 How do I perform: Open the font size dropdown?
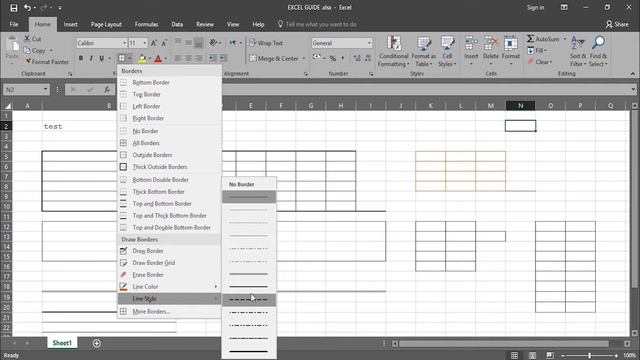(144, 43)
